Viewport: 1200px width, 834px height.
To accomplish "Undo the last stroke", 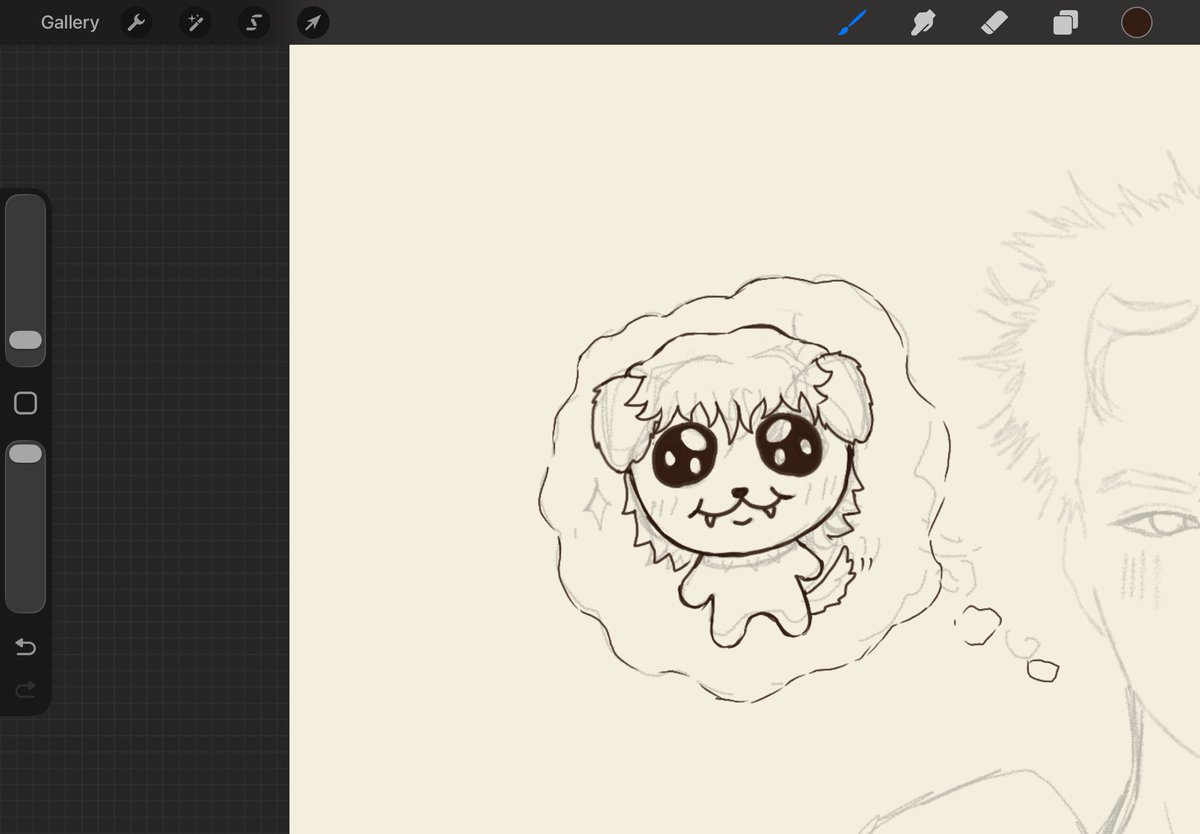I will tap(25, 648).
